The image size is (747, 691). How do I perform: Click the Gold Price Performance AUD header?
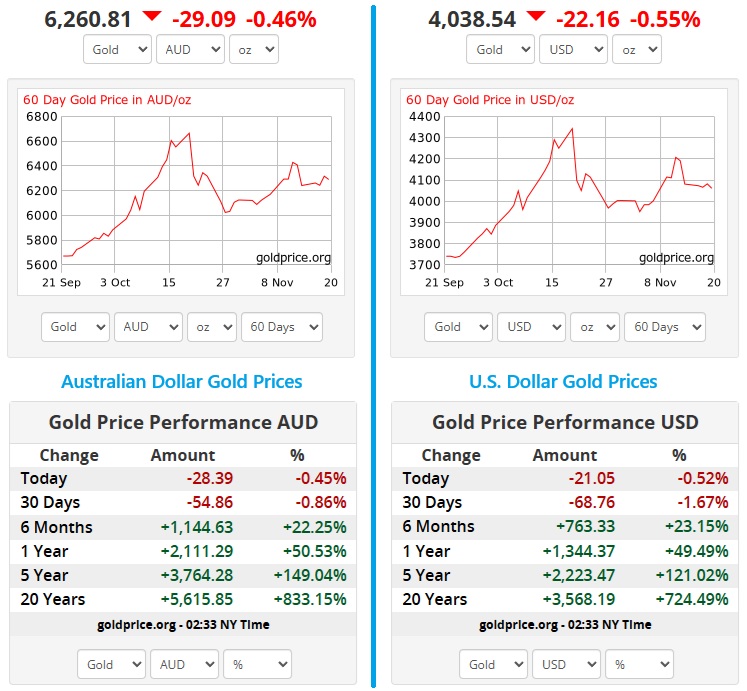click(183, 422)
